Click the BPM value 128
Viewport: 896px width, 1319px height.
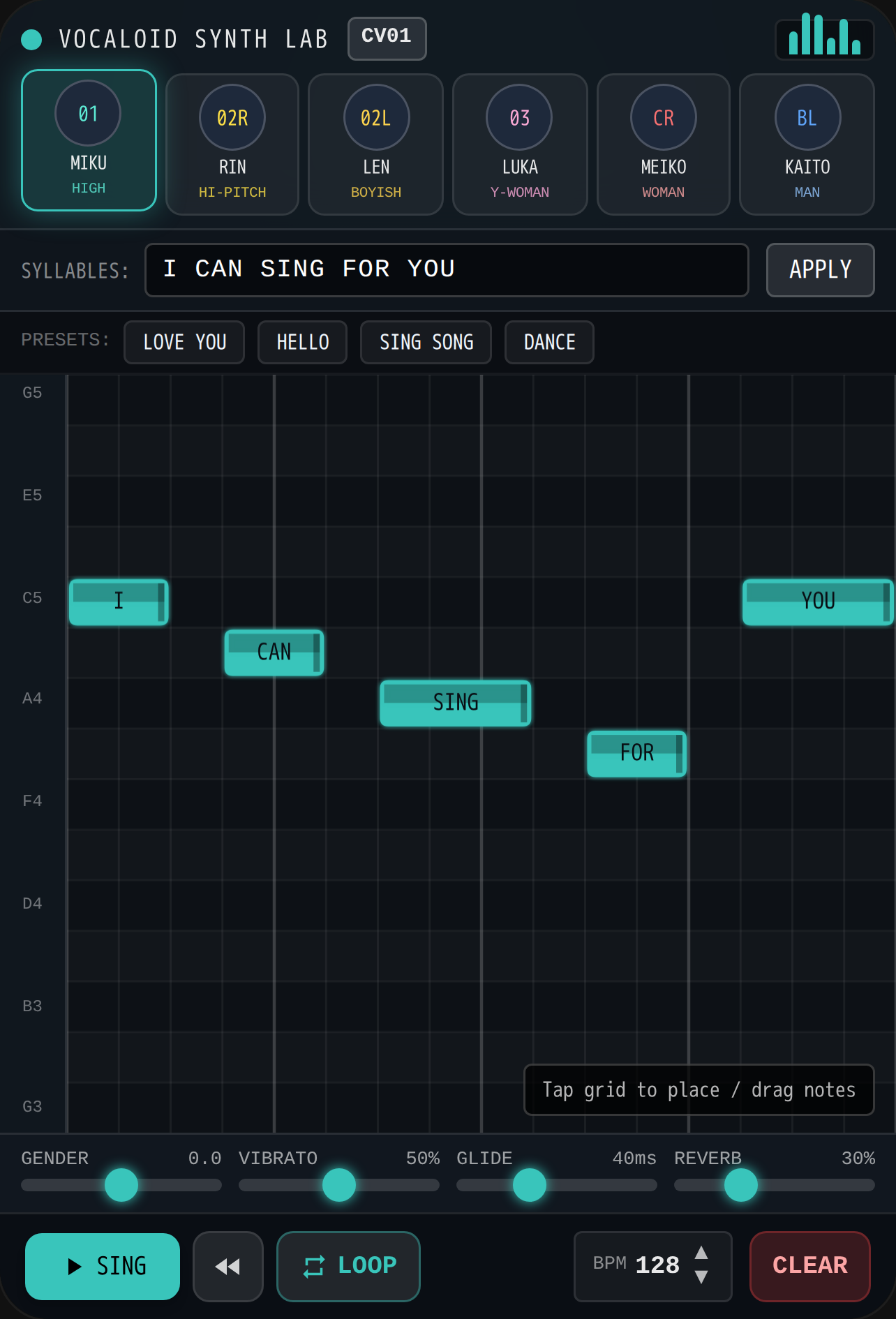657,1265
